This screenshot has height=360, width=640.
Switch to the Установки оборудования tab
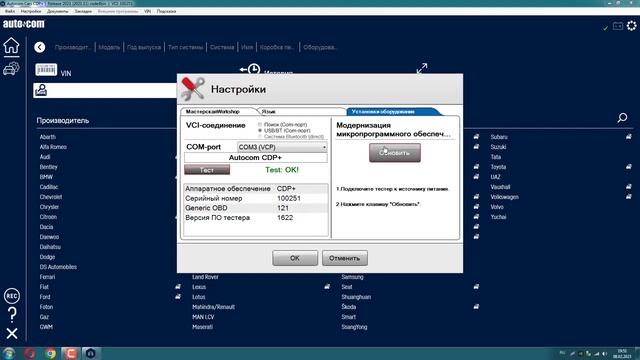(x=393, y=111)
